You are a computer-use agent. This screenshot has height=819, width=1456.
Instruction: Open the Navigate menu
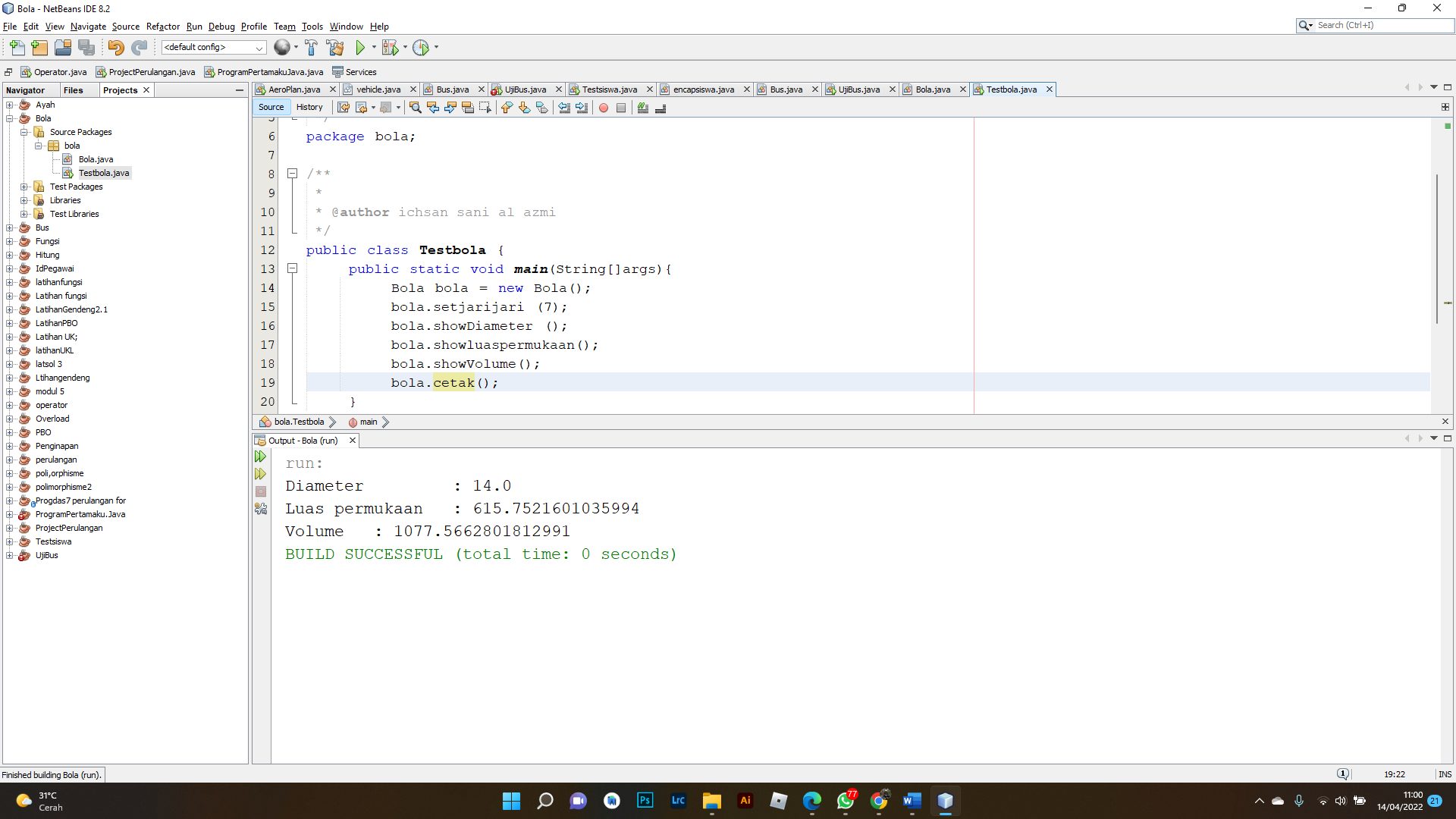pos(88,27)
